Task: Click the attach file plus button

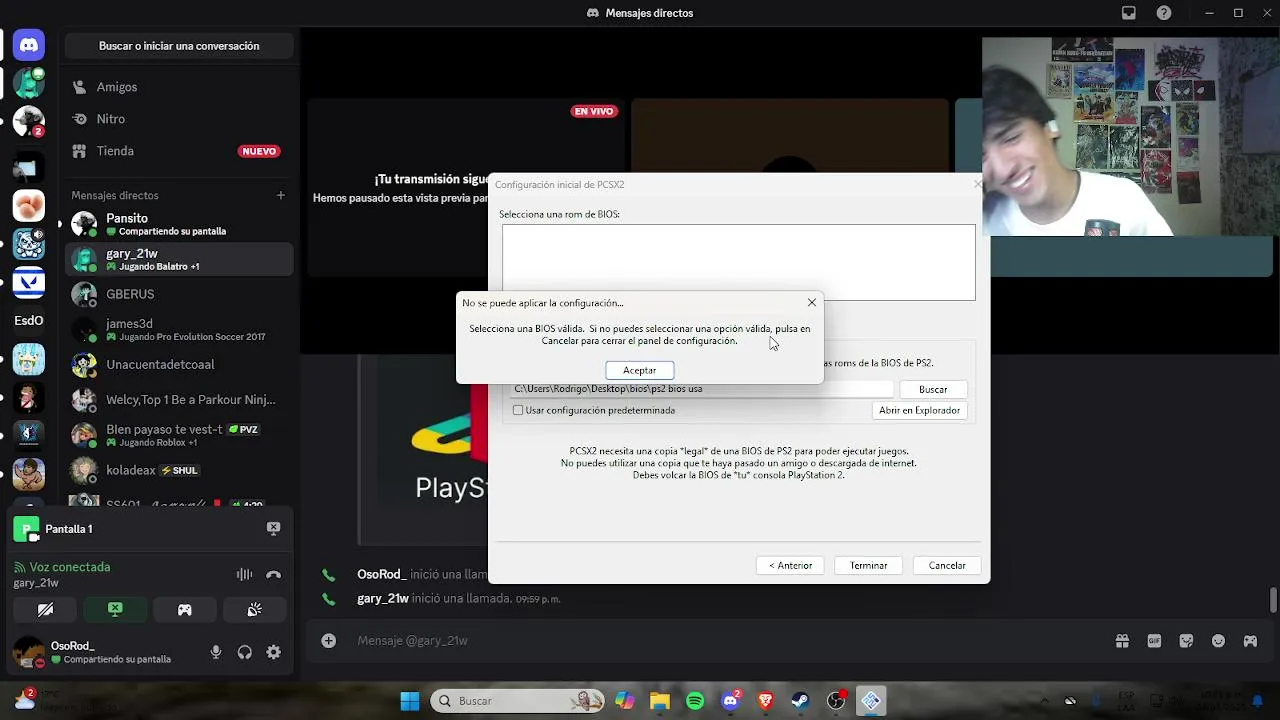Action: (x=328, y=640)
